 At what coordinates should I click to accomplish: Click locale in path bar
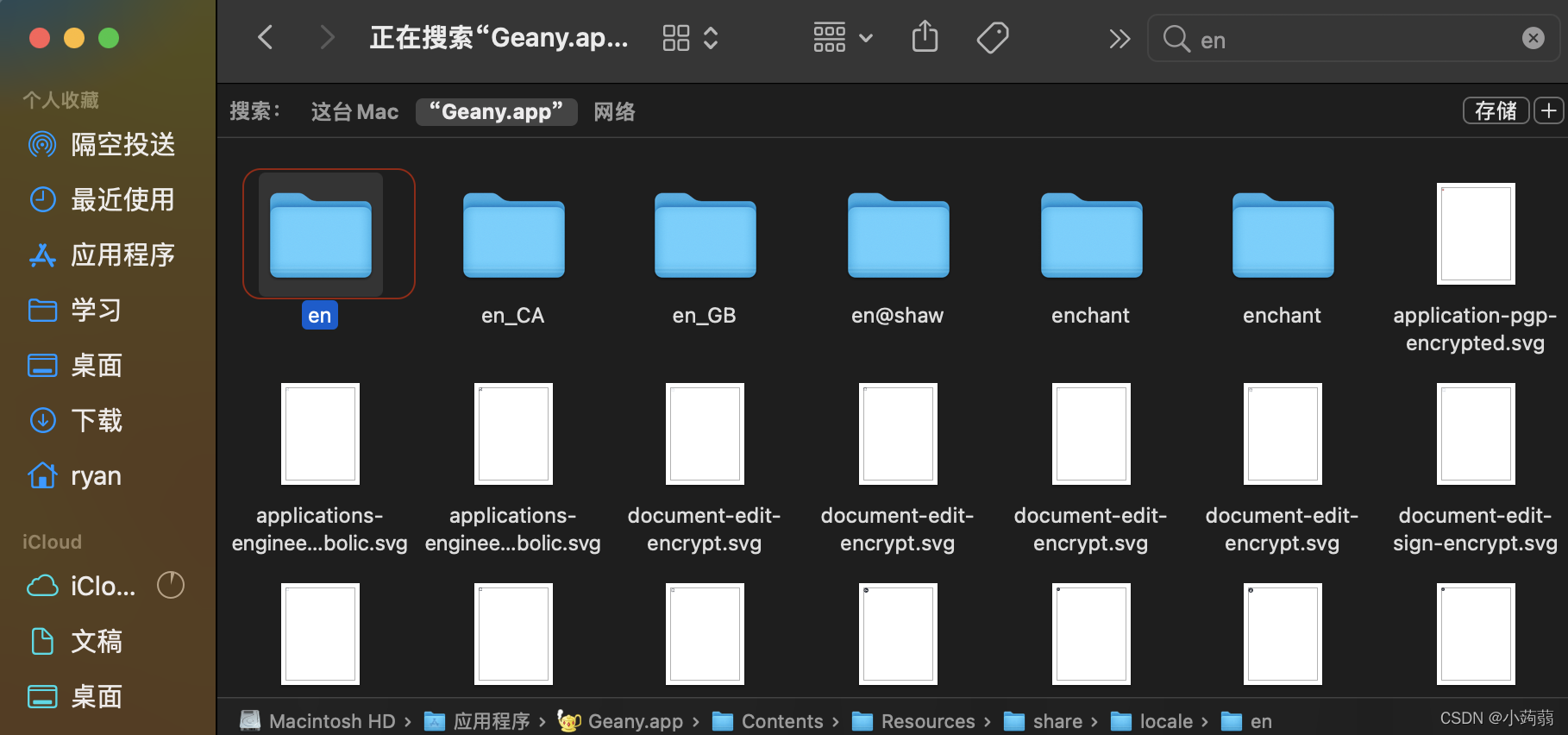[x=1152, y=721]
